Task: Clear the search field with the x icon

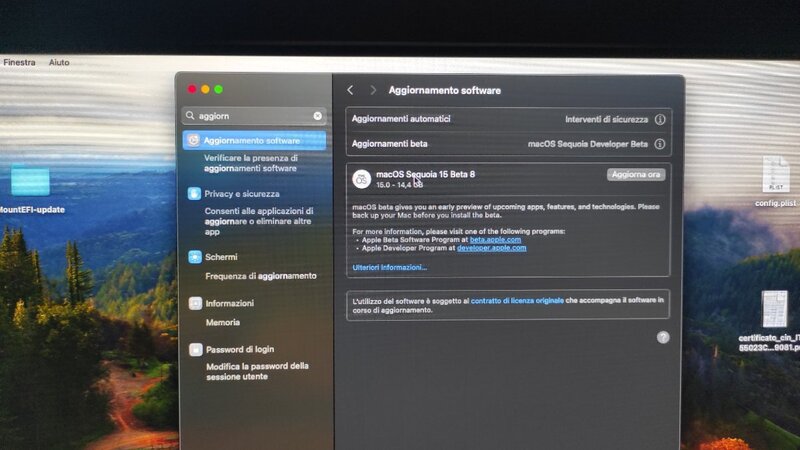Action: [317, 116]
